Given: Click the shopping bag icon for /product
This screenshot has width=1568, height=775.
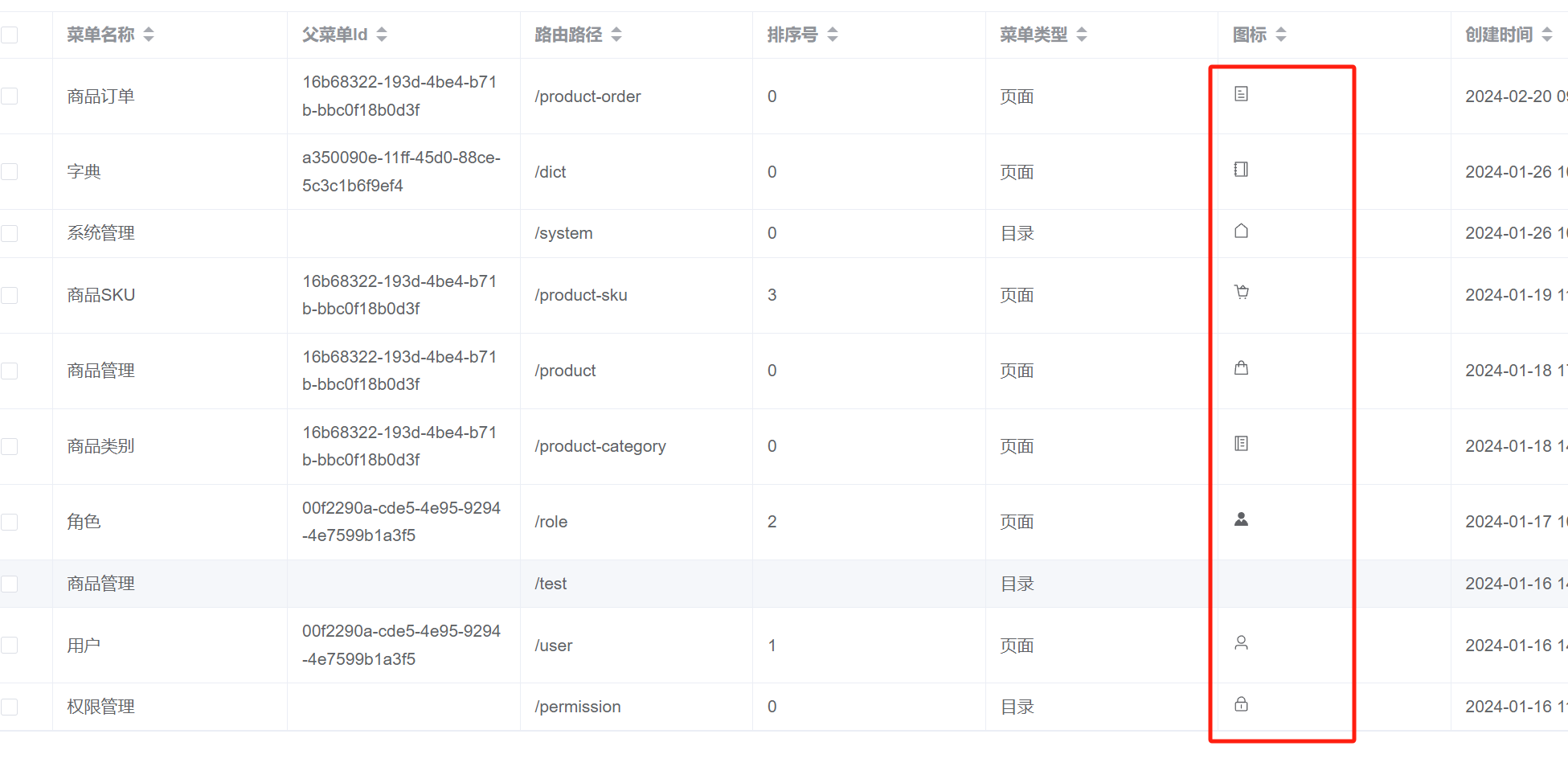Looking at the screenshot, I should (1241, 368).
